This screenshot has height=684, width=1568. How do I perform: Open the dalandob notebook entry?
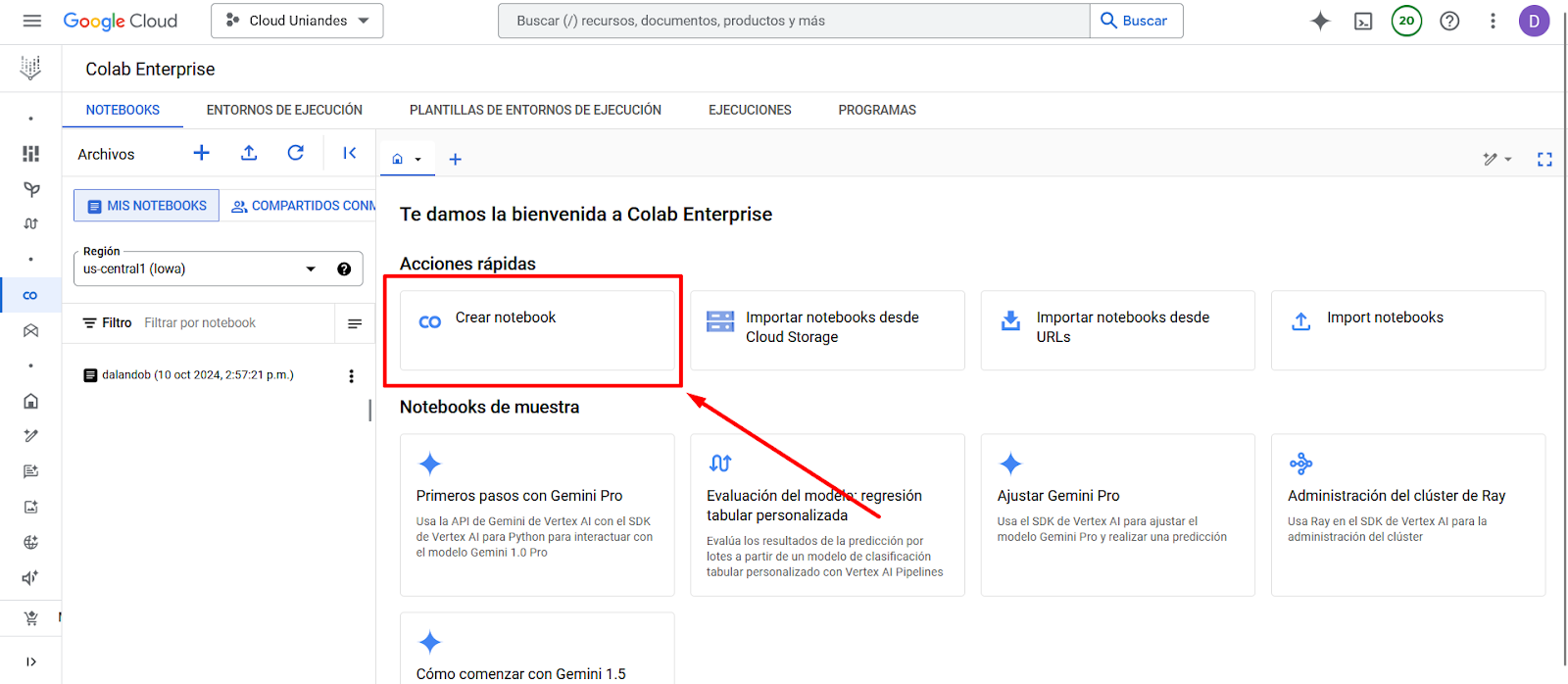click(x=198, y=375)
